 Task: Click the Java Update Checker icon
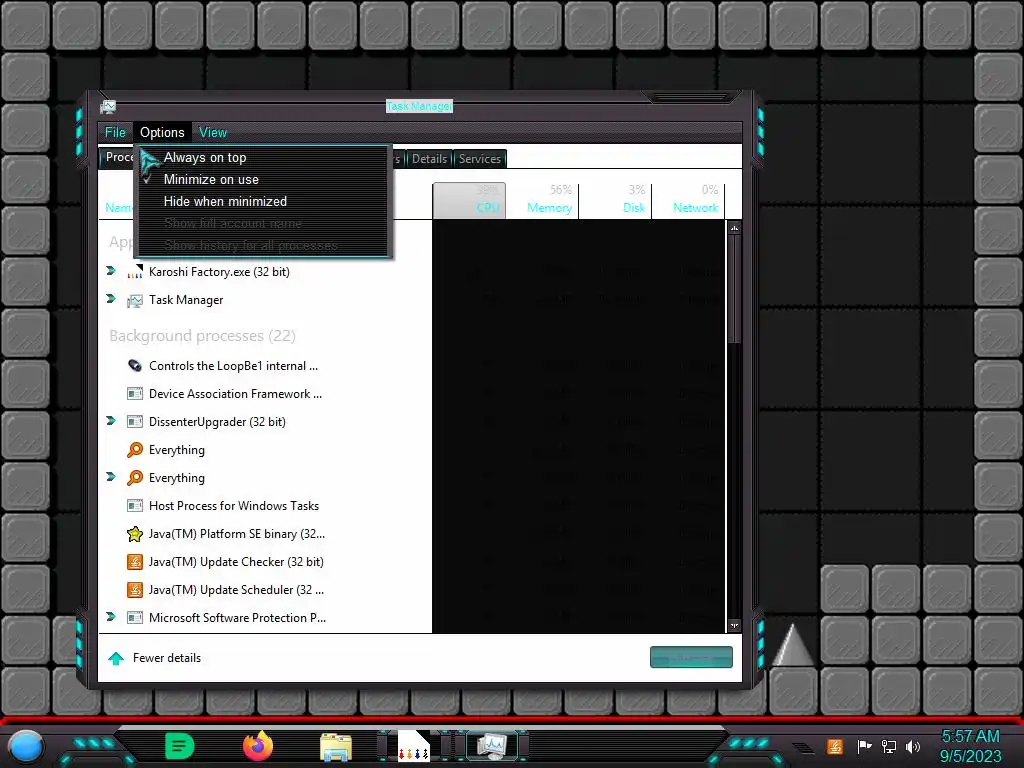135,562
